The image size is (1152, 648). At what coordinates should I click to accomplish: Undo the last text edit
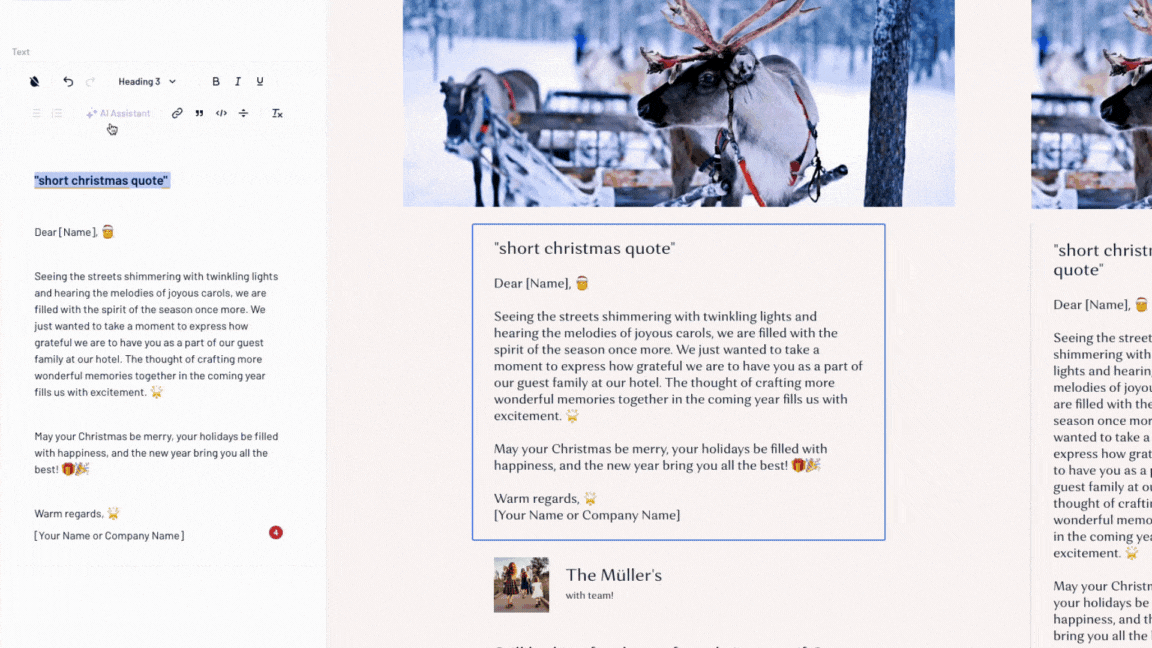pyautogui.click(x=68, y=82)
